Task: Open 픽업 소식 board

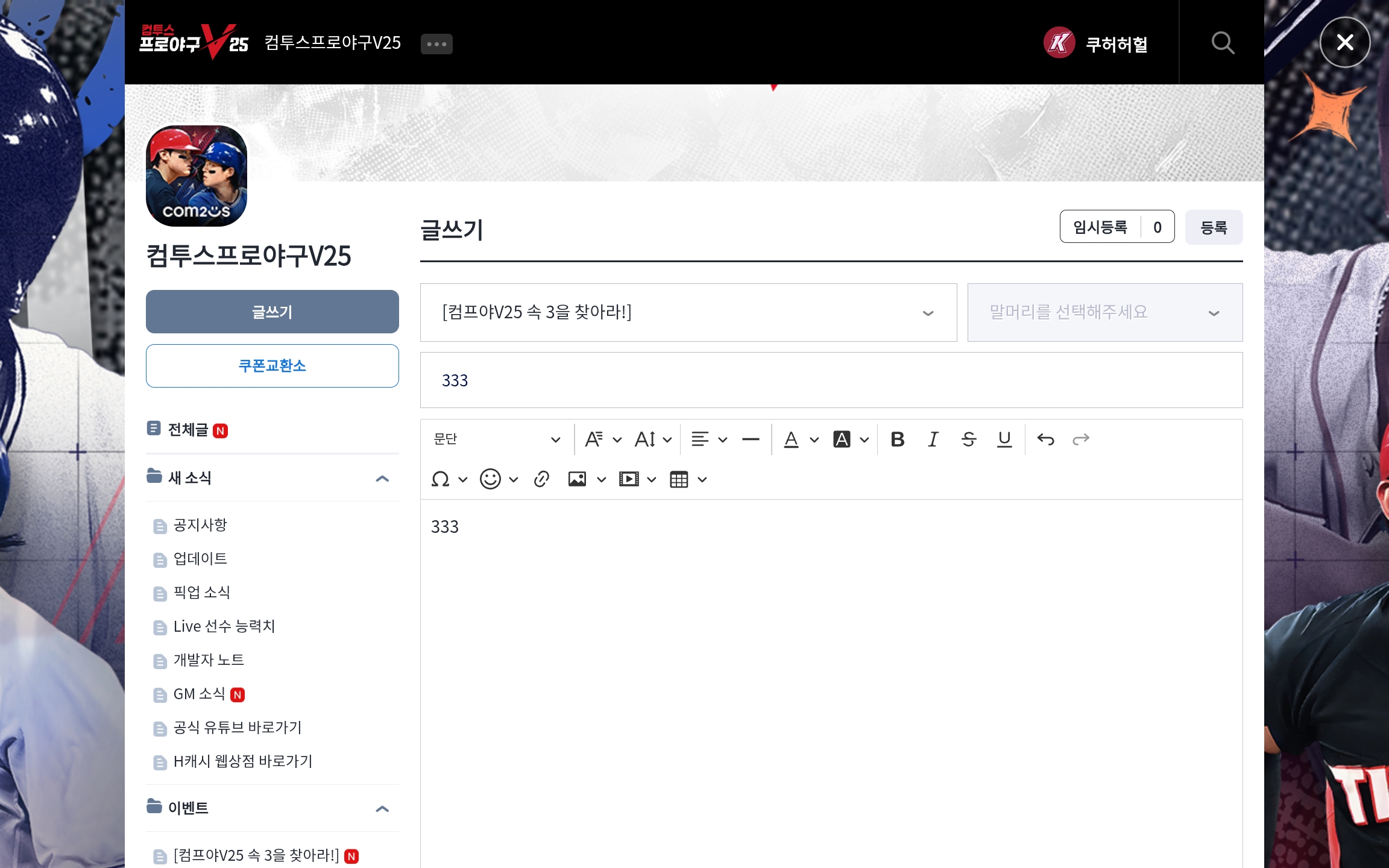Action: (x=202, y=593)
